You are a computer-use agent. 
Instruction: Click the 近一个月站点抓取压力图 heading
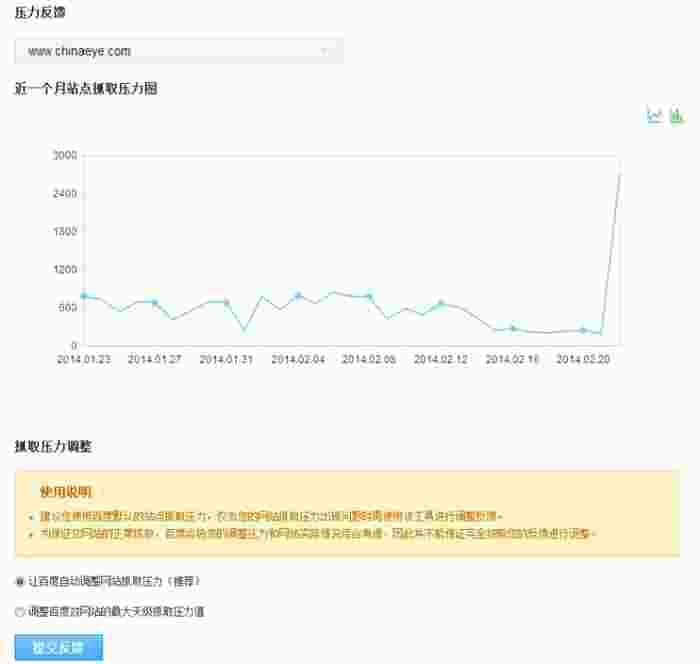click(86, 88)
